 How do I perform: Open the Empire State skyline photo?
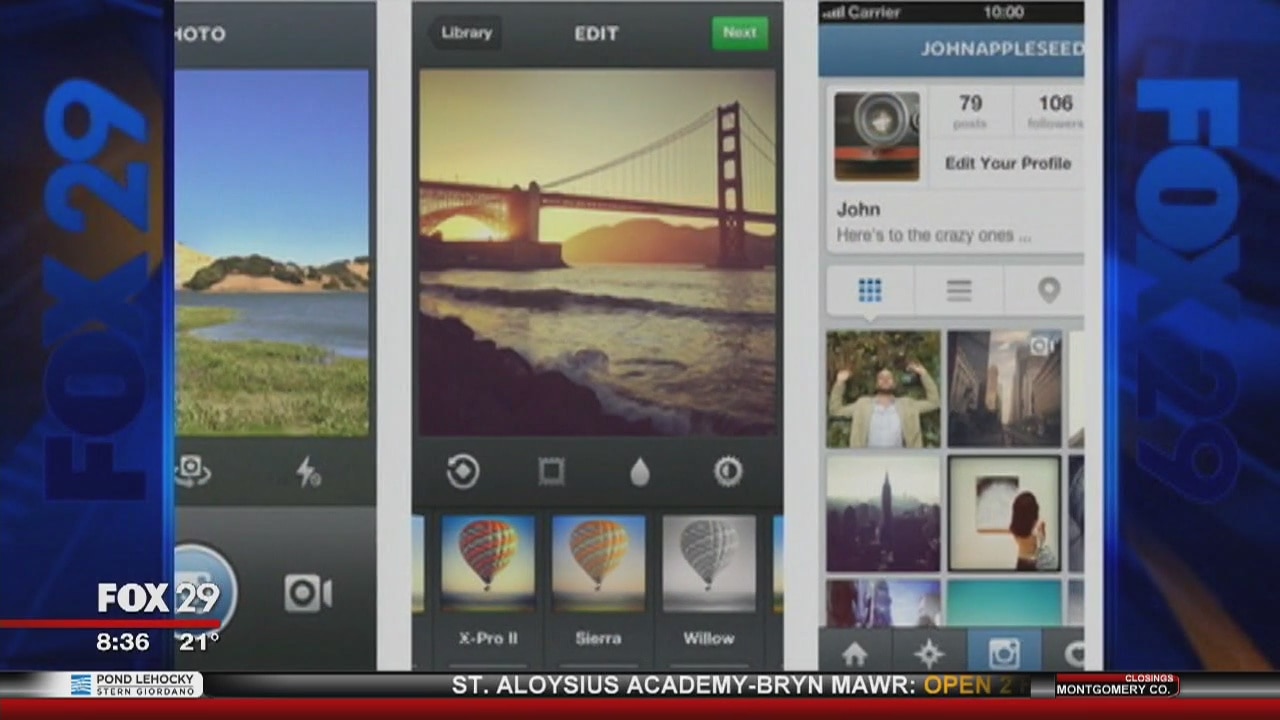[x=883, y=514]
